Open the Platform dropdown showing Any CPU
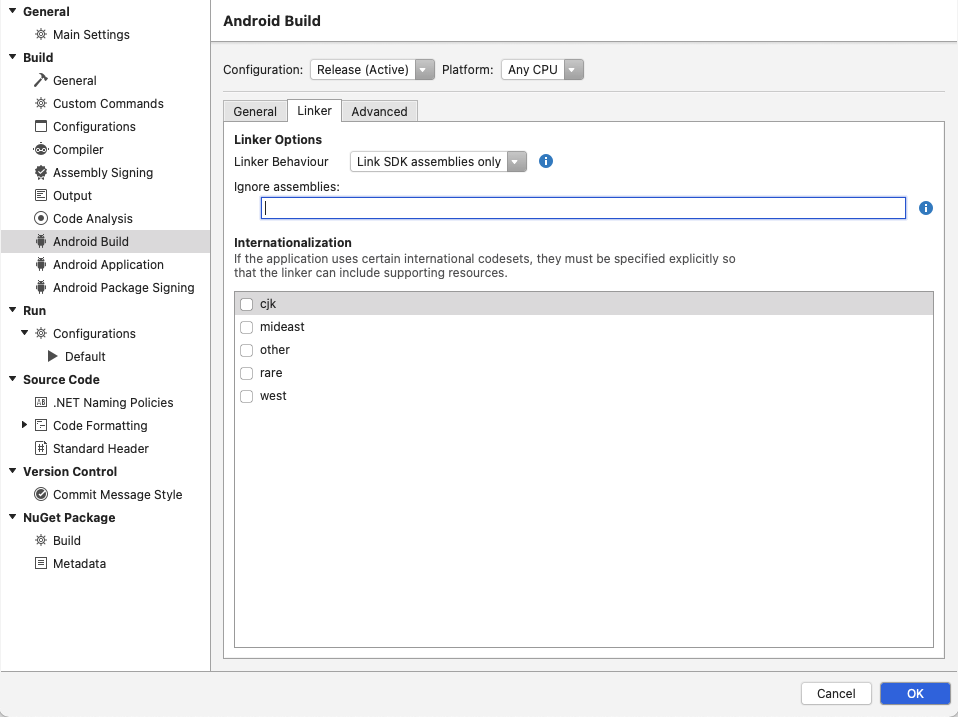Image resolution: width=958 pixels, height=717 pixels. [542, 70]
